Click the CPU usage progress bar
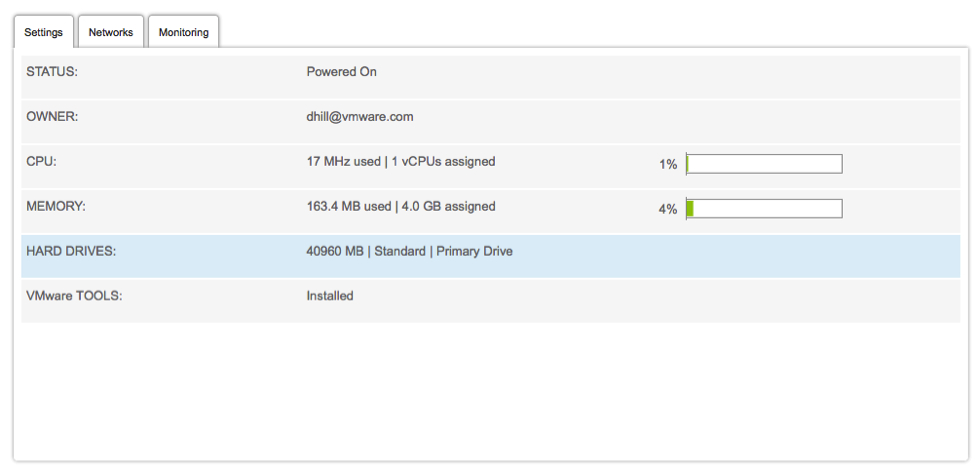The image size is (978, 472). [x=764, y=164]
